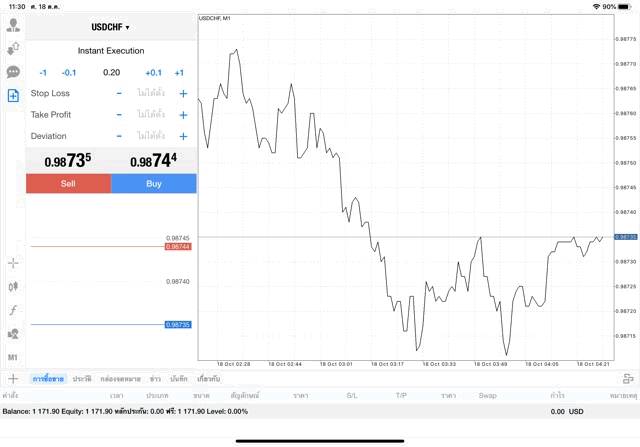Increase Stop Loss with plus button
This screenshot has width=640, height=447.
click(x=183, y=93)
